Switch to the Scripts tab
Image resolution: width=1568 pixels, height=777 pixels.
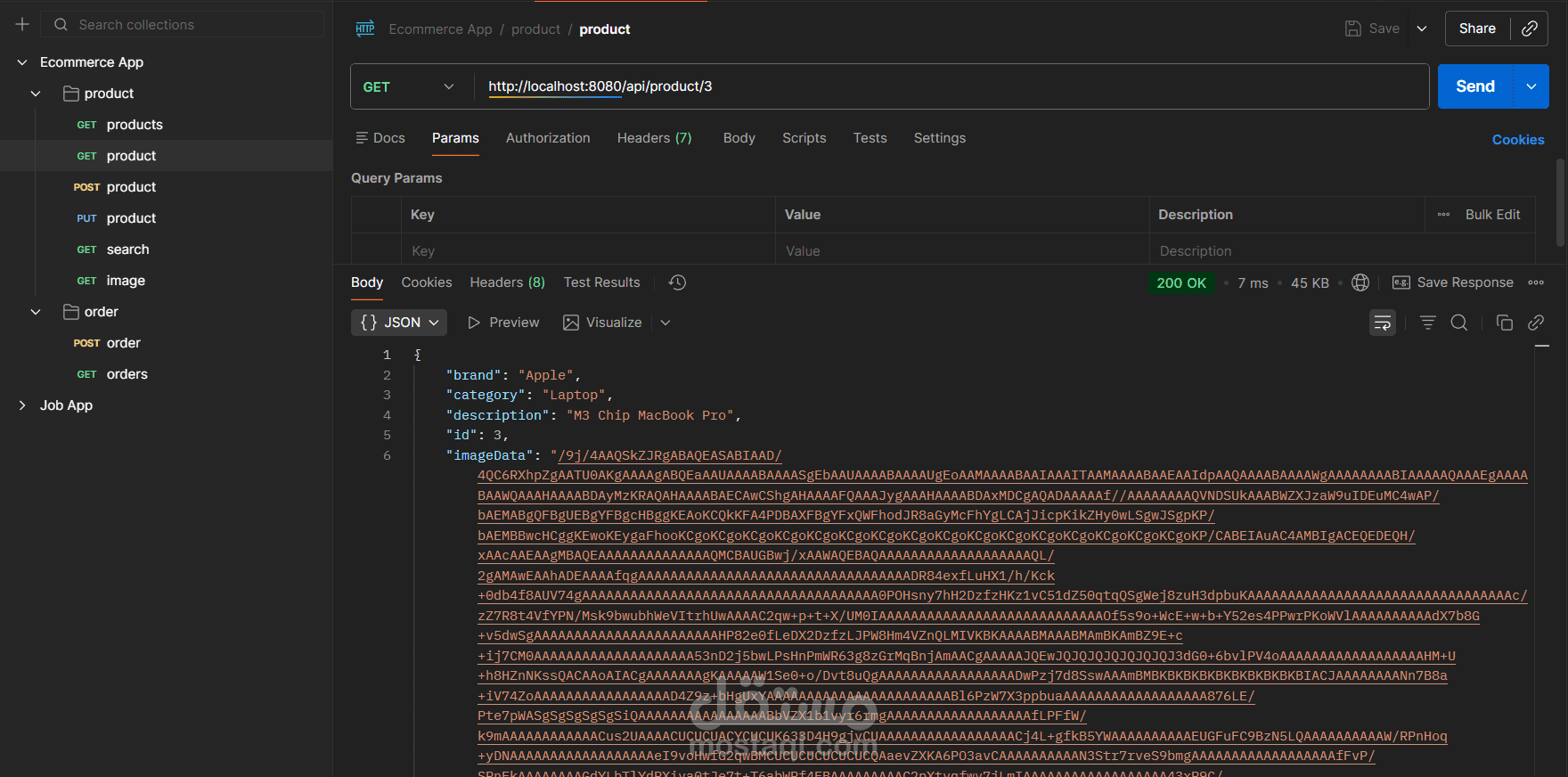(804, 138)
